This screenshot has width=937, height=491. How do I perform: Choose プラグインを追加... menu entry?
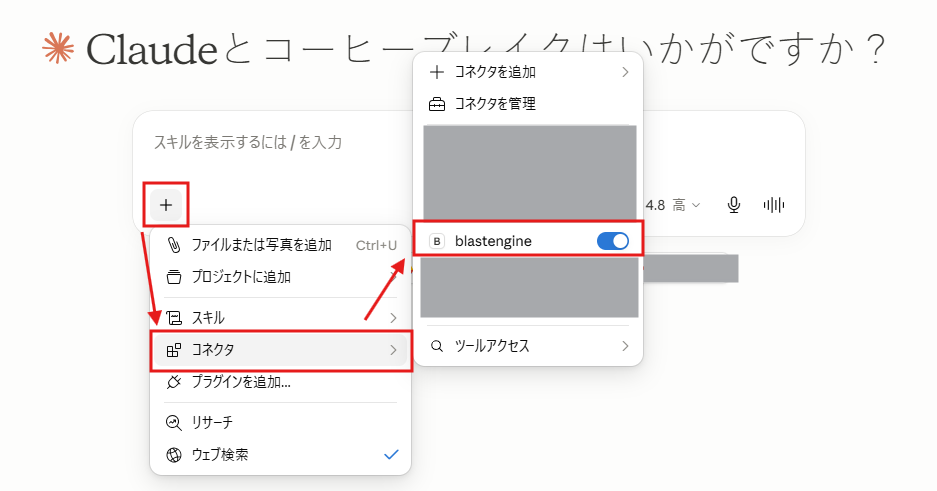tap(281, 382)
